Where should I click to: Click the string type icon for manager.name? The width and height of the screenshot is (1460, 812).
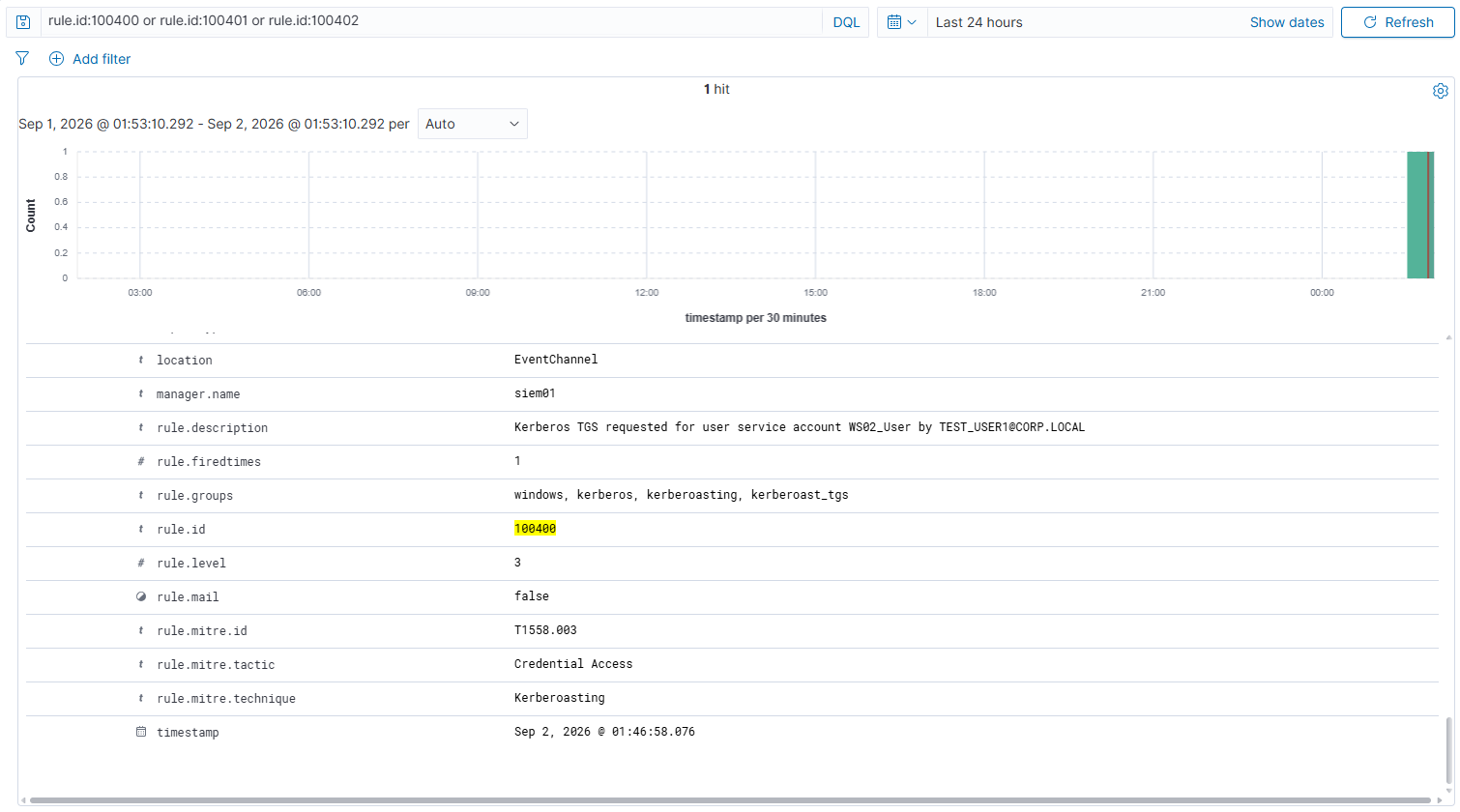point(141,394)
